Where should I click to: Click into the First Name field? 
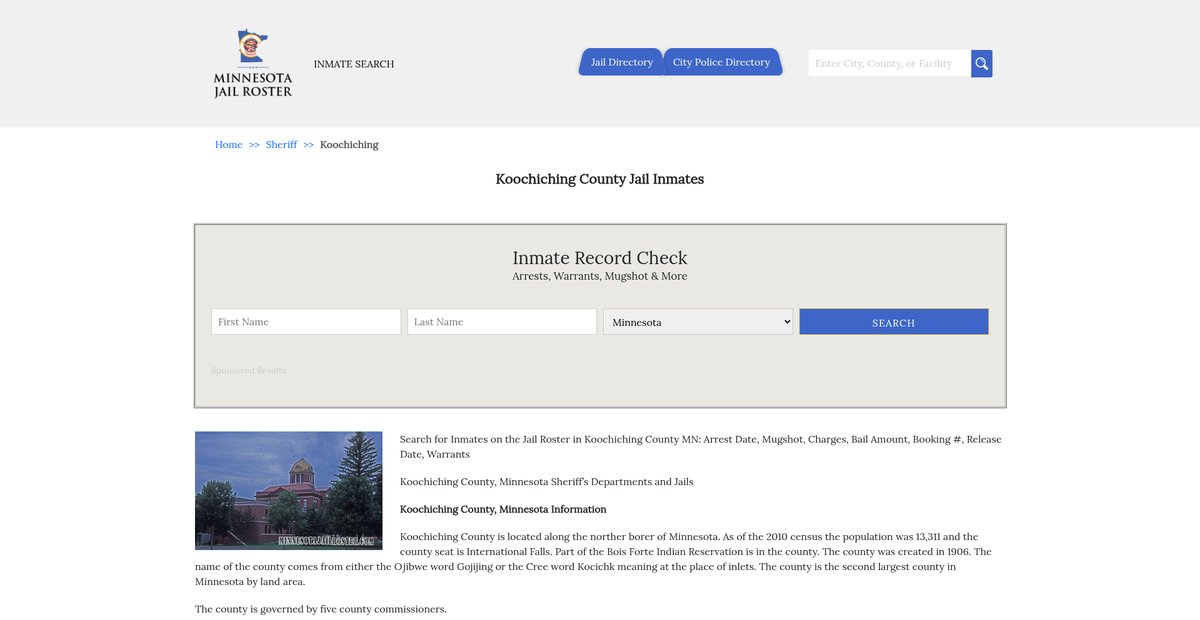coord(306,322)
